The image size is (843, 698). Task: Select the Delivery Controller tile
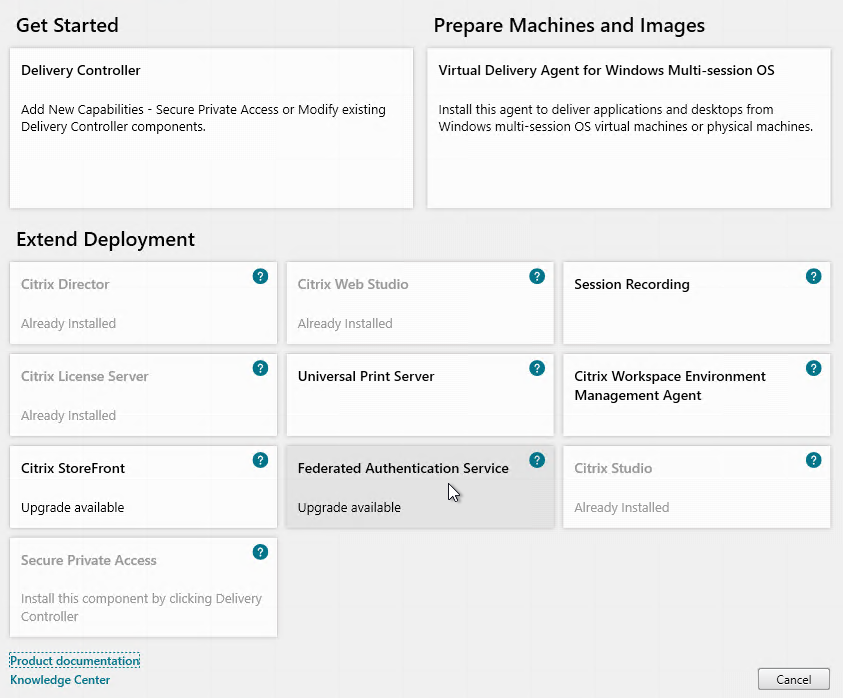(x=211, y=128)
